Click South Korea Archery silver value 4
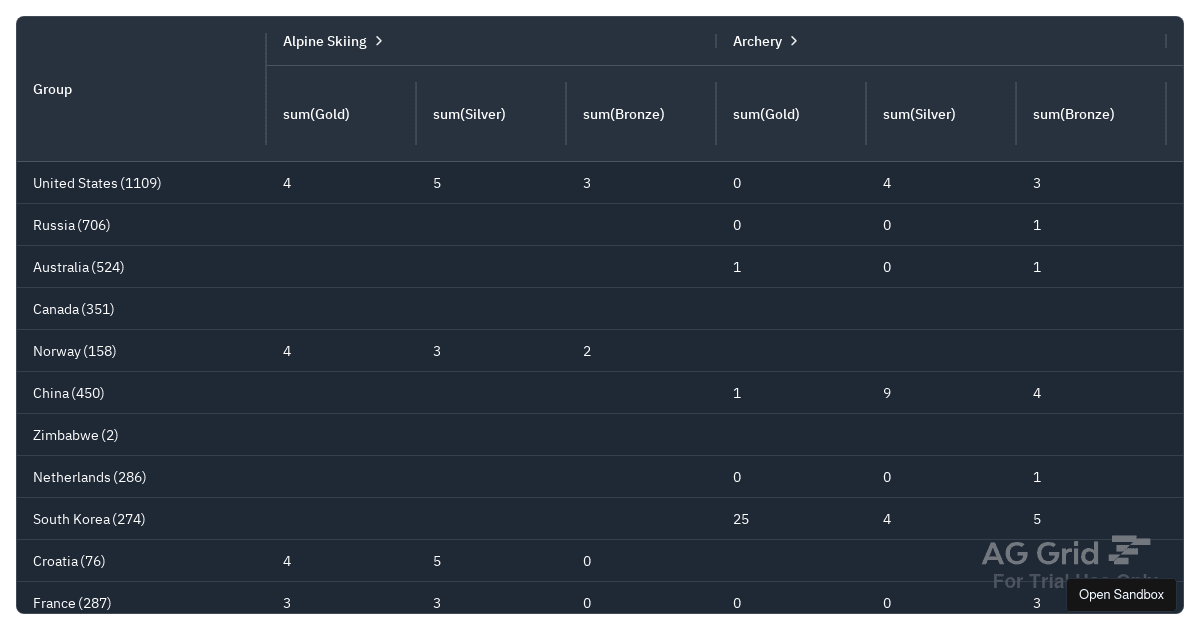Viewport: 1200px width, 630px height. coord(887,519)
